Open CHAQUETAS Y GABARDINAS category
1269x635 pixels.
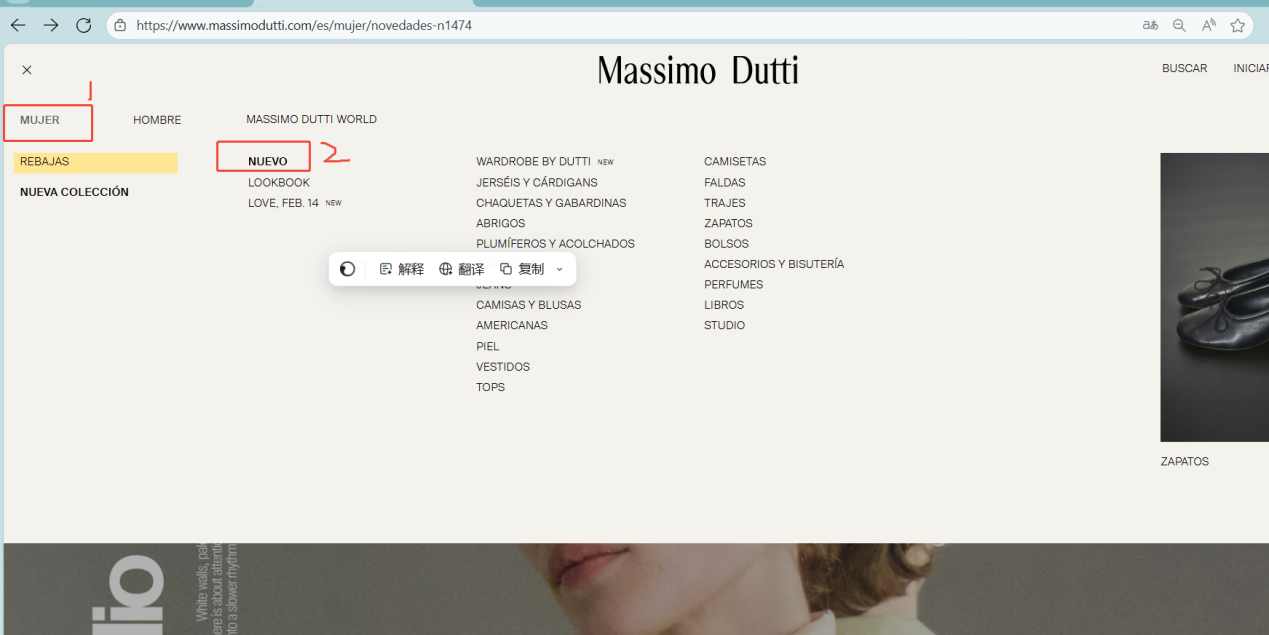(551, 203)
